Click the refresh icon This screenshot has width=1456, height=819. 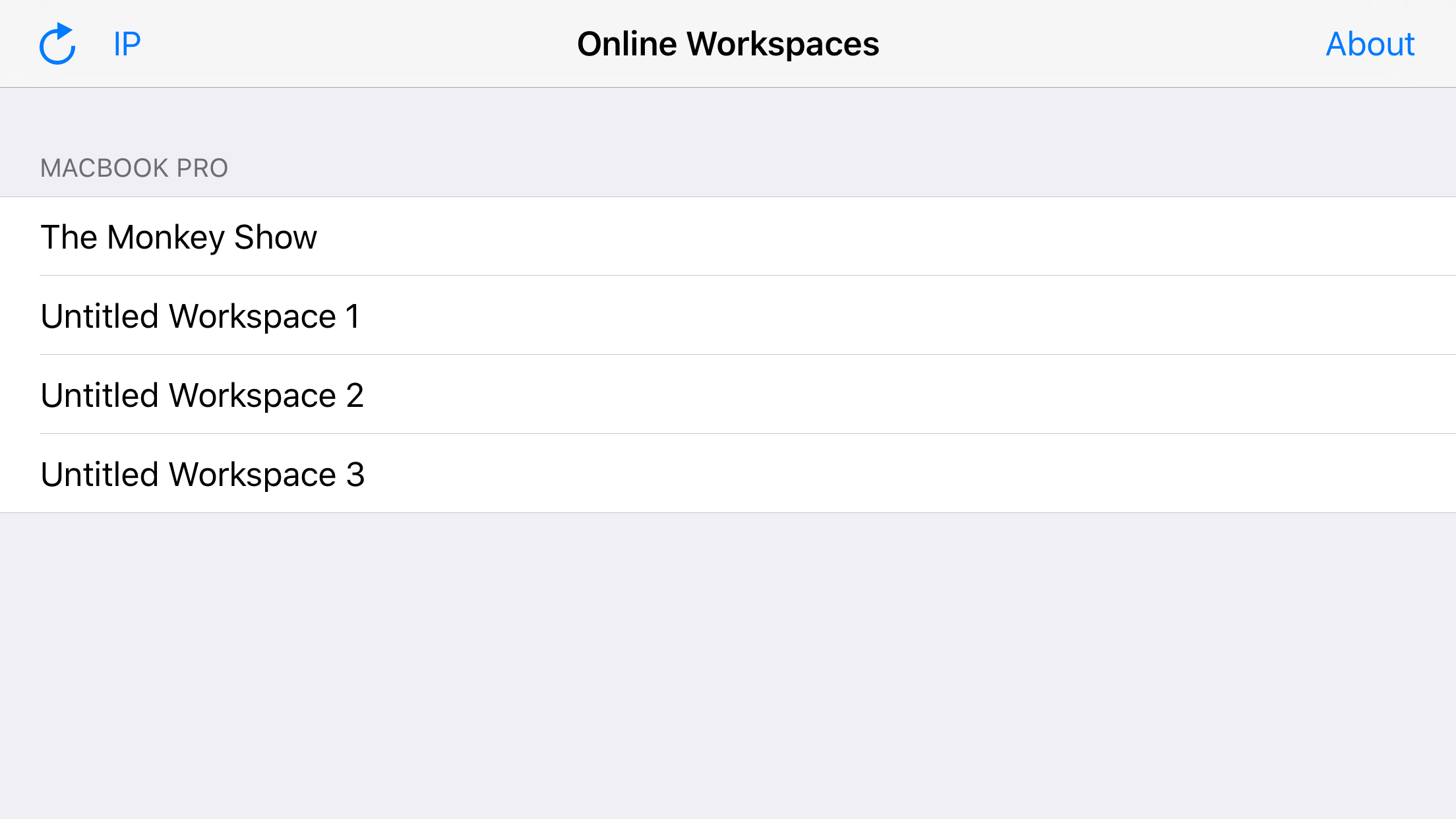pos(58,44)
